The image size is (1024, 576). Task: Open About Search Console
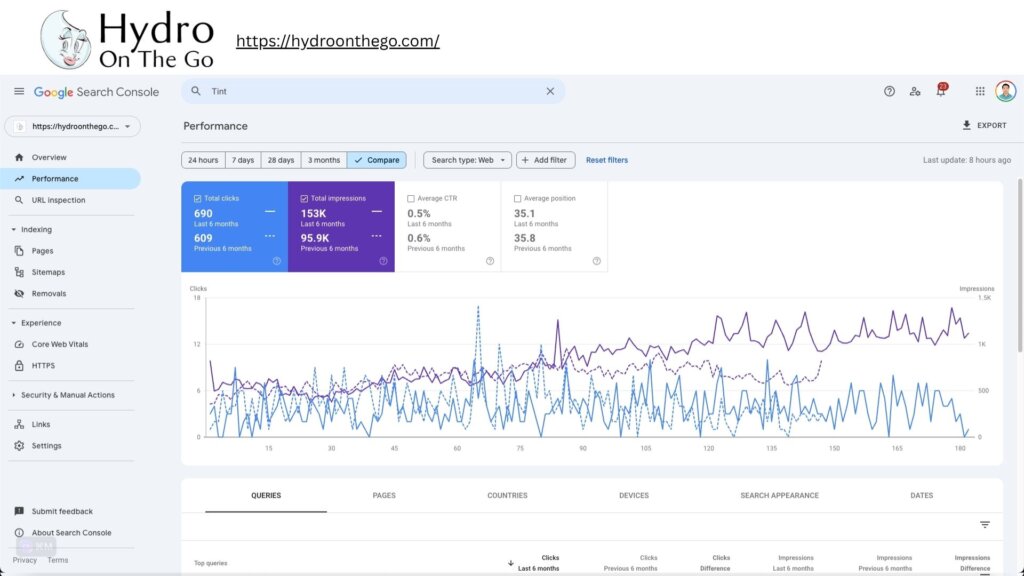pos(71,533)
